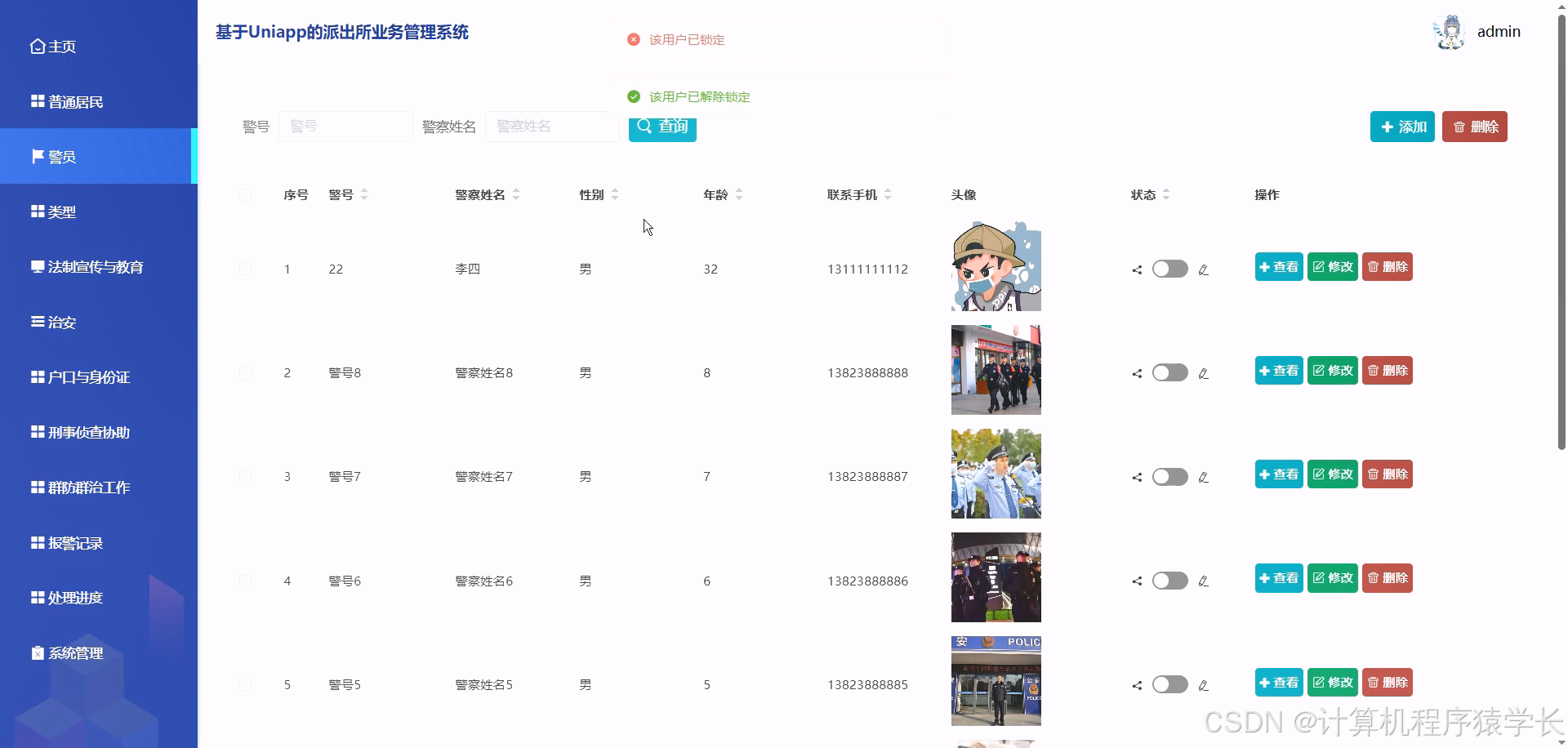Check the select-all checkbox in the table header
Image resolution: width=1568 pixels, height=748 pixels.
[x=246, y=194]
